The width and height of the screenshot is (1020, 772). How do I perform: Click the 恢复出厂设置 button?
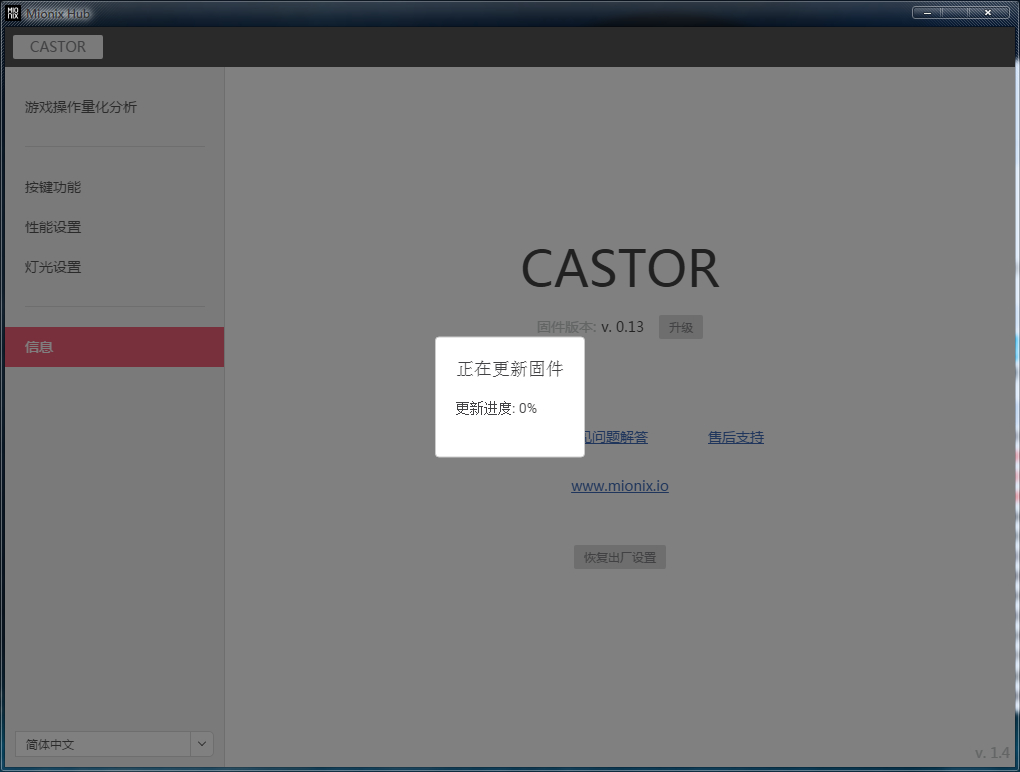pyautogui.click(x=619, y=557)
